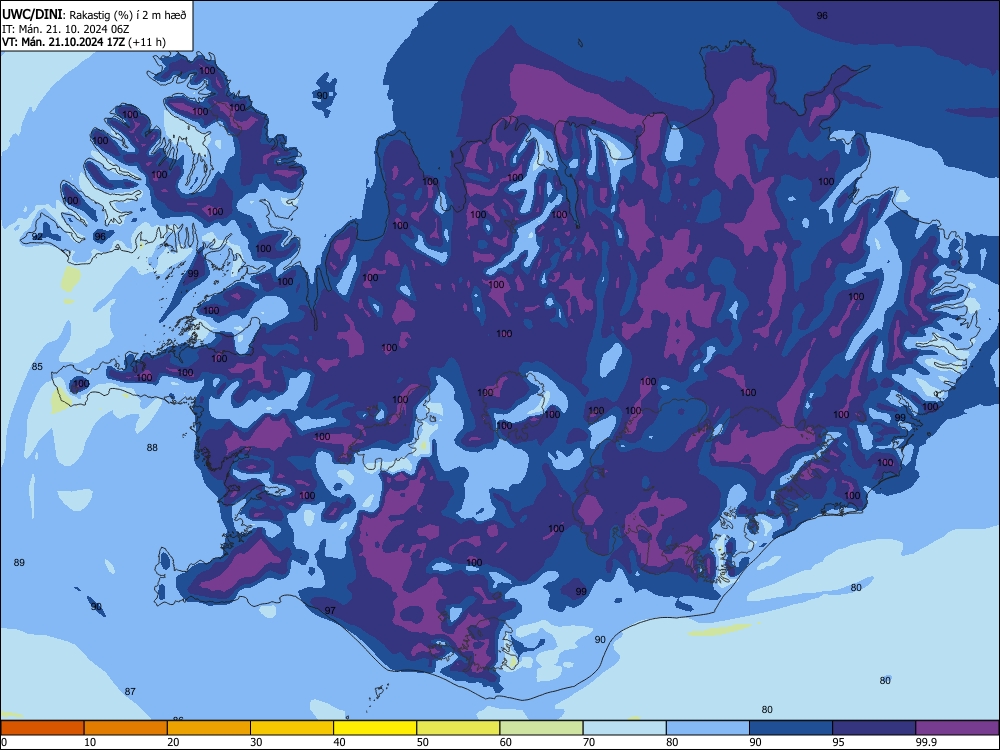
Task: Click the '89' humidity value over the sea
Action: pyautogui.click(x=19, y=562)
